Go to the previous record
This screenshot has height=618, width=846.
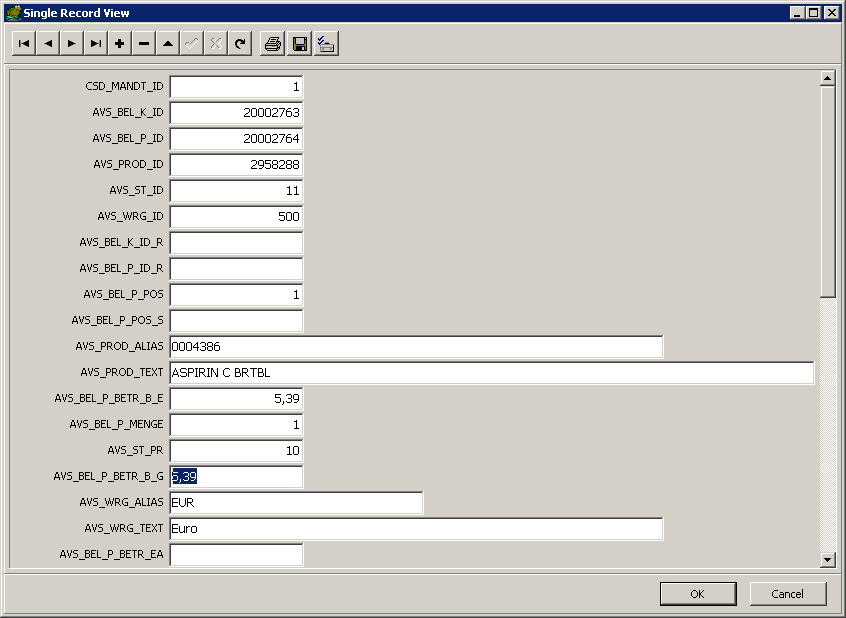click(47, 44)
